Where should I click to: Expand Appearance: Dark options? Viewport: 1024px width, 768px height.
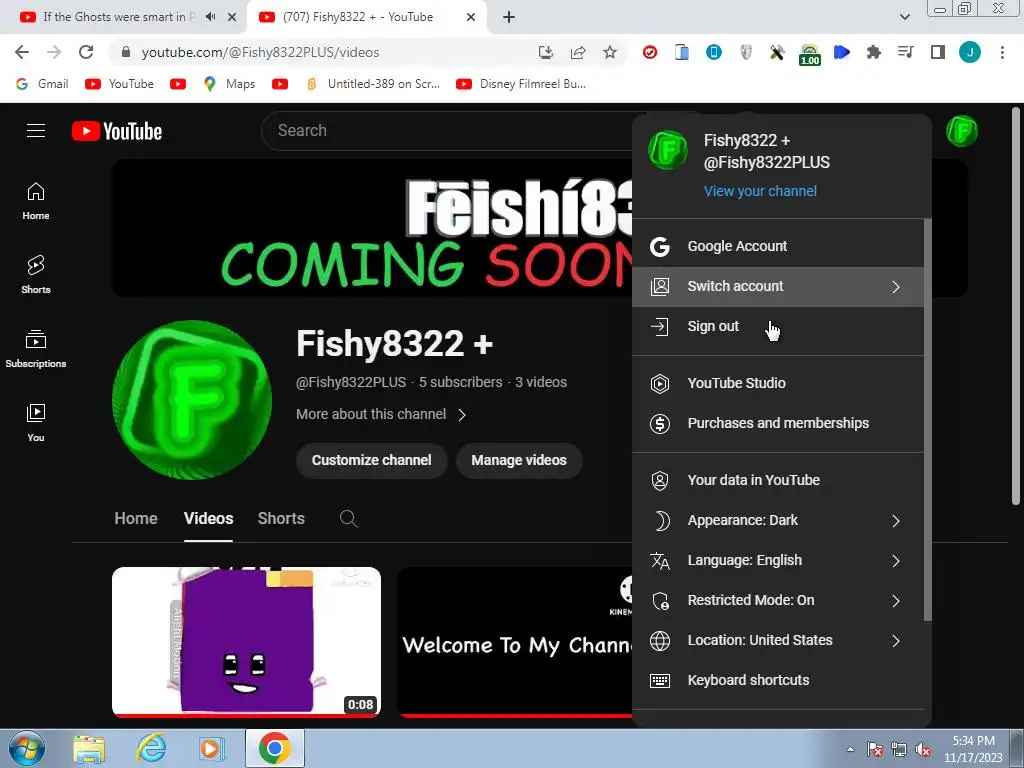pos(778,520)
